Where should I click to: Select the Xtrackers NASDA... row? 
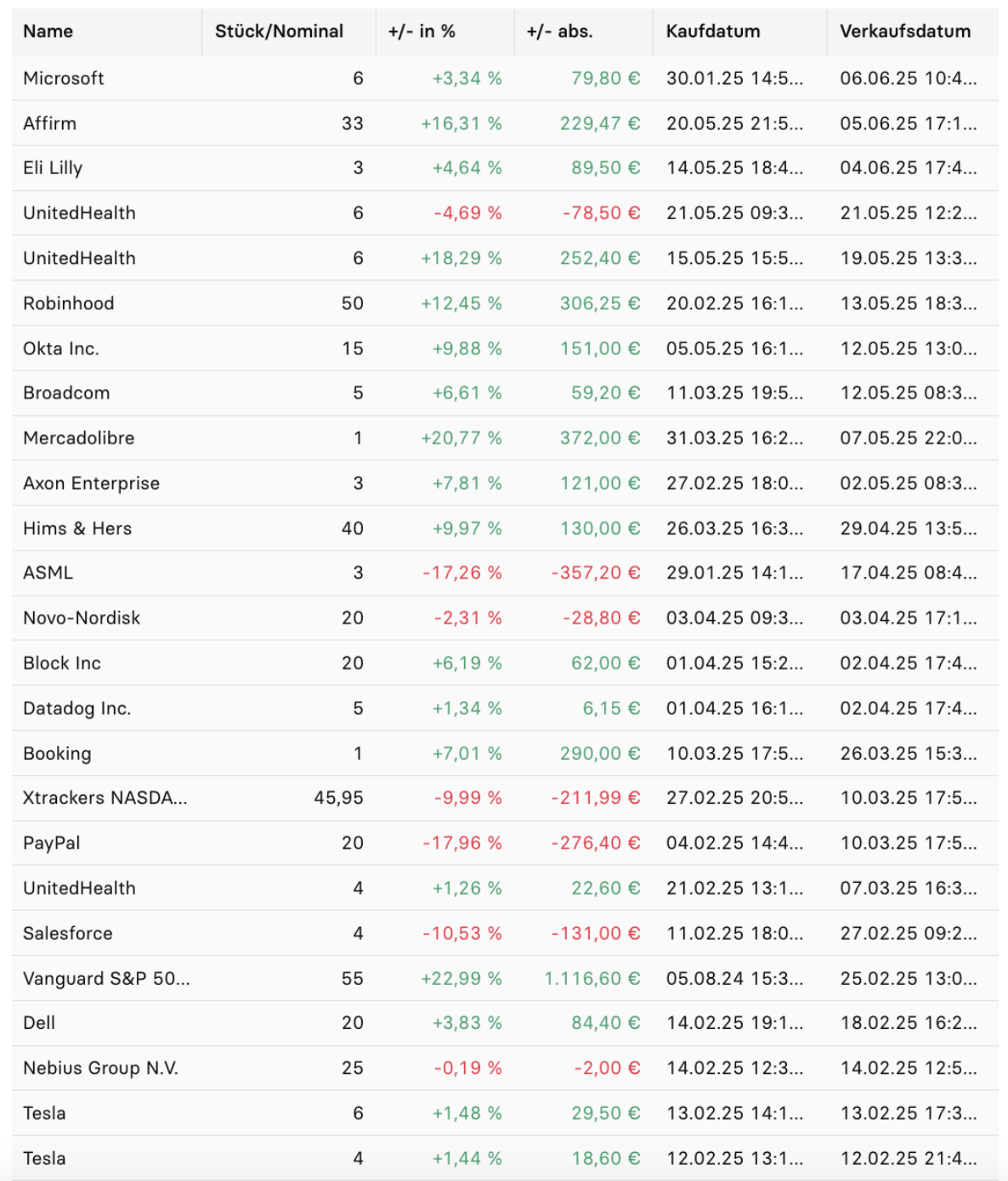pos(505,798)
